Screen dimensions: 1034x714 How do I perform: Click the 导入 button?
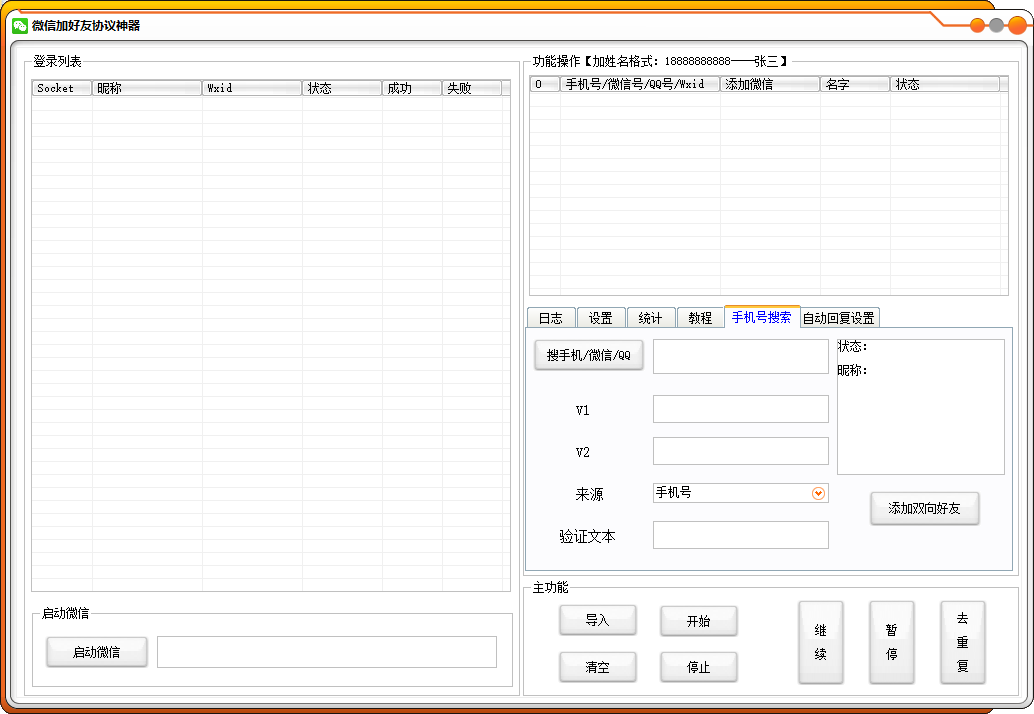click(x=597, y=620)
